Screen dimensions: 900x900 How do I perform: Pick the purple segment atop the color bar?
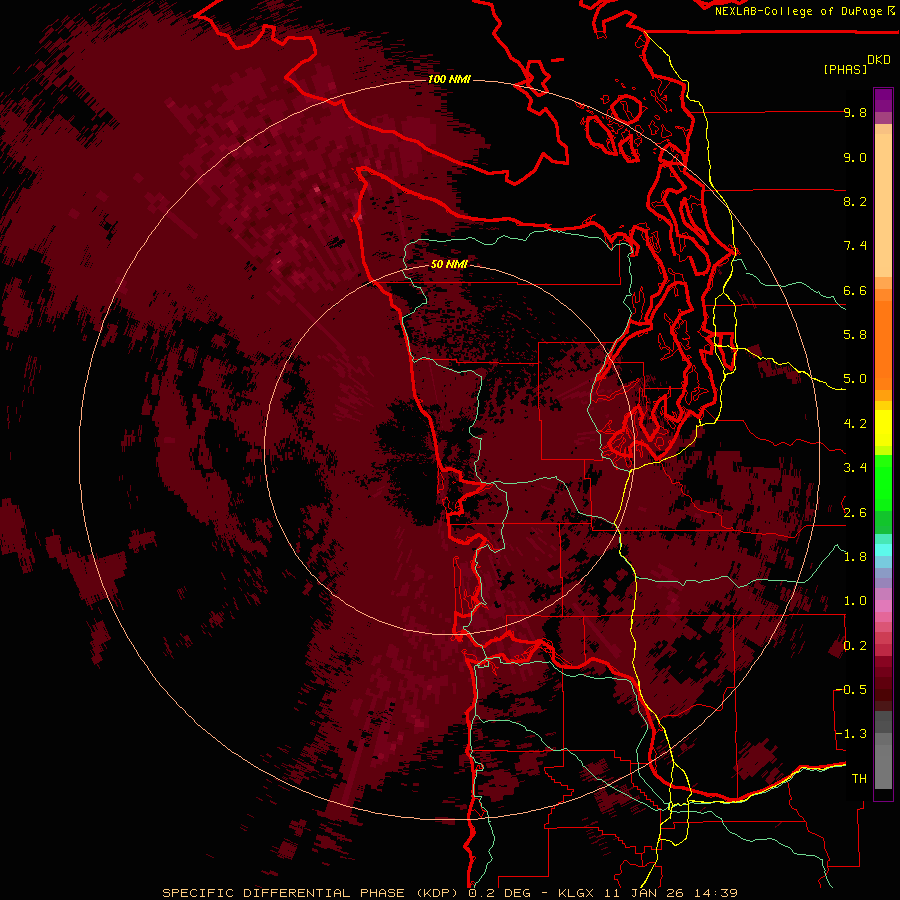coord(883,100)
